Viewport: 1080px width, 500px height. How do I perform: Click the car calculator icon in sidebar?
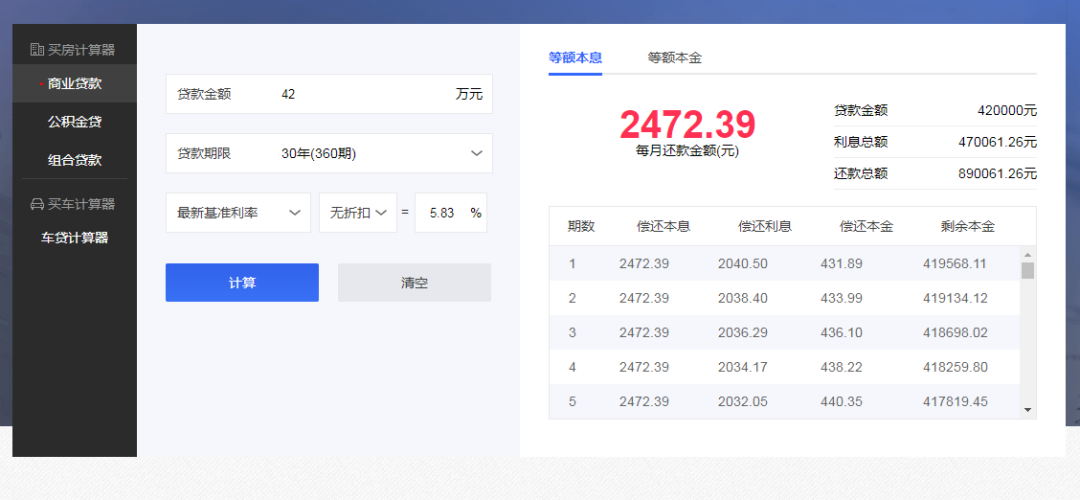(x=37, y=204)
